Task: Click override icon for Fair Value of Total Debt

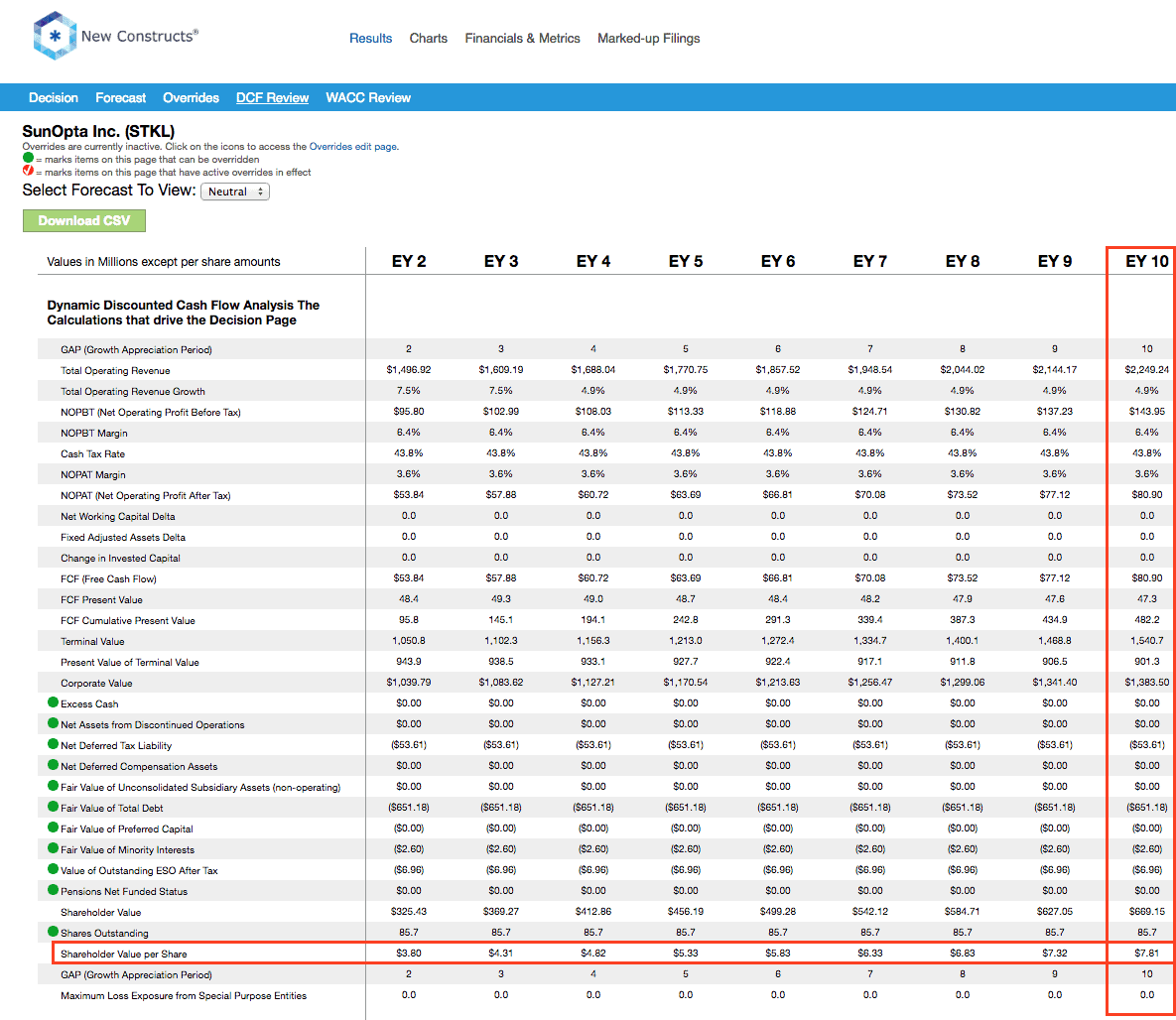Action: point(53,807)
